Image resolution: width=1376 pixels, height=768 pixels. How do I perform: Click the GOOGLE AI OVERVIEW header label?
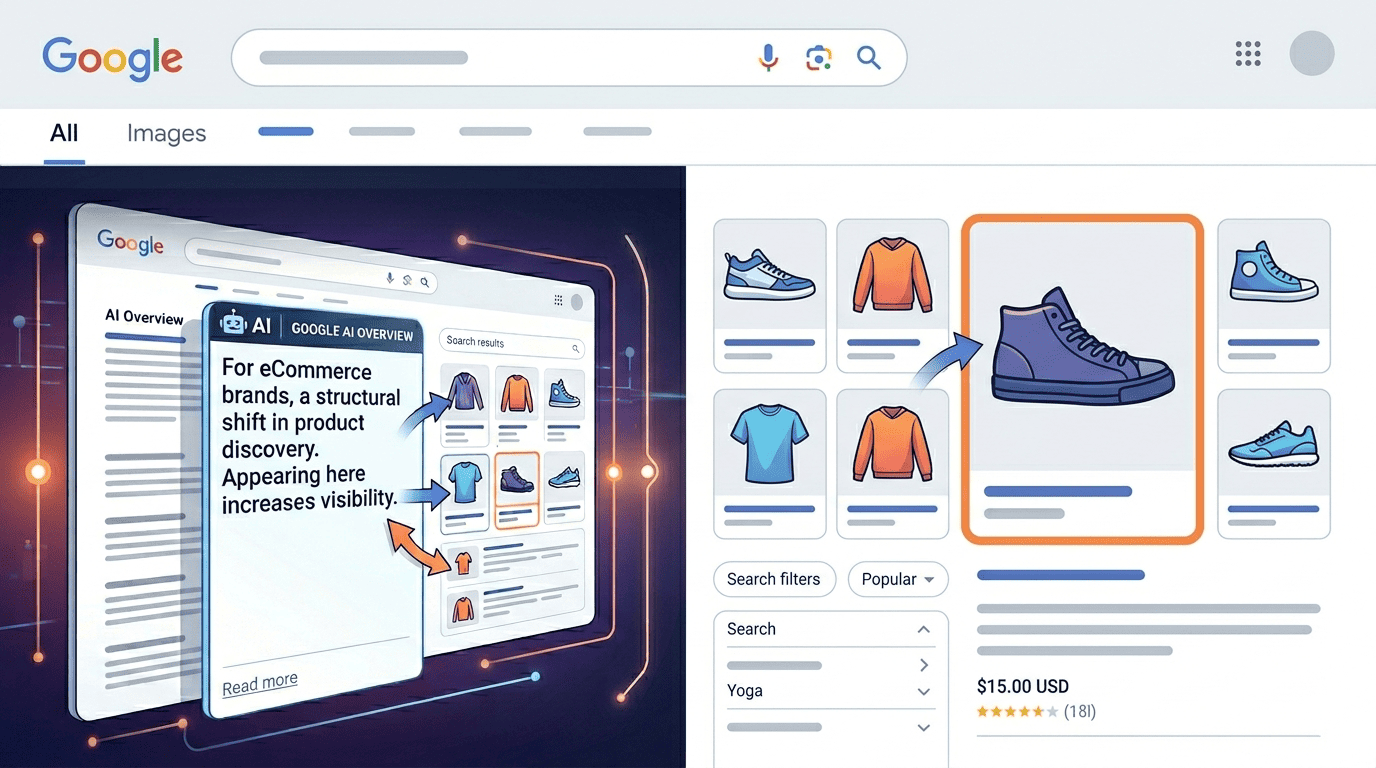tap(352, 332)
